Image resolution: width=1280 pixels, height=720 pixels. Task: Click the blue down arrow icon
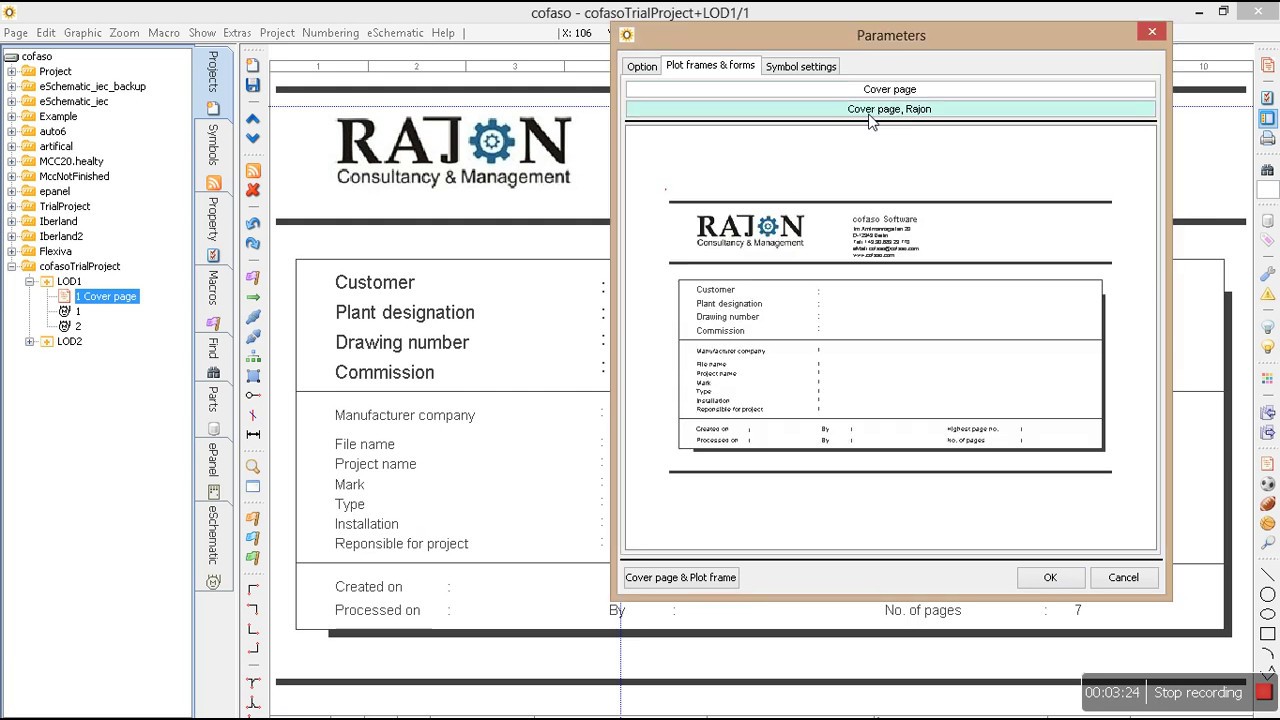(x=253, y=138)
